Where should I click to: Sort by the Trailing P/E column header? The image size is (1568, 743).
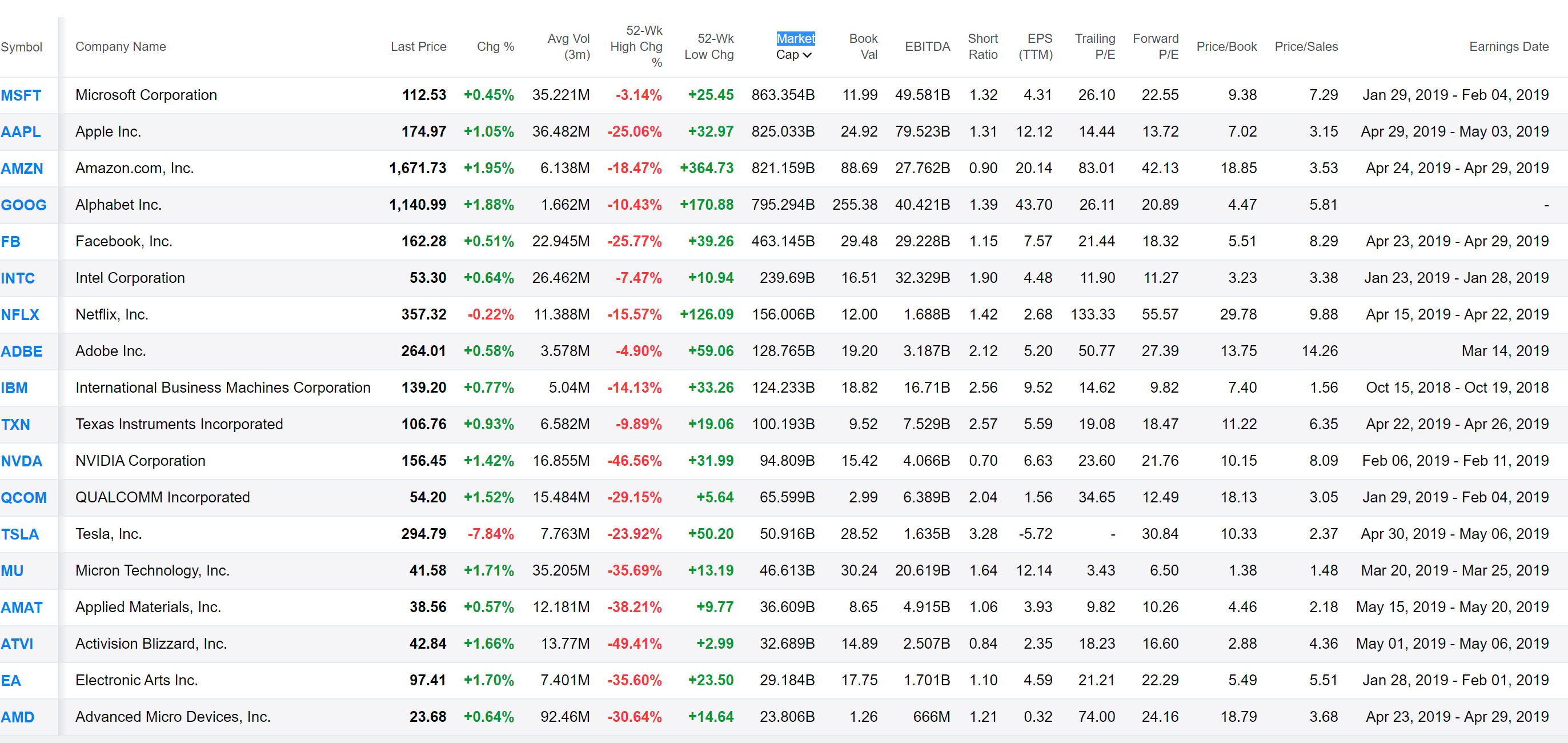1094,46
